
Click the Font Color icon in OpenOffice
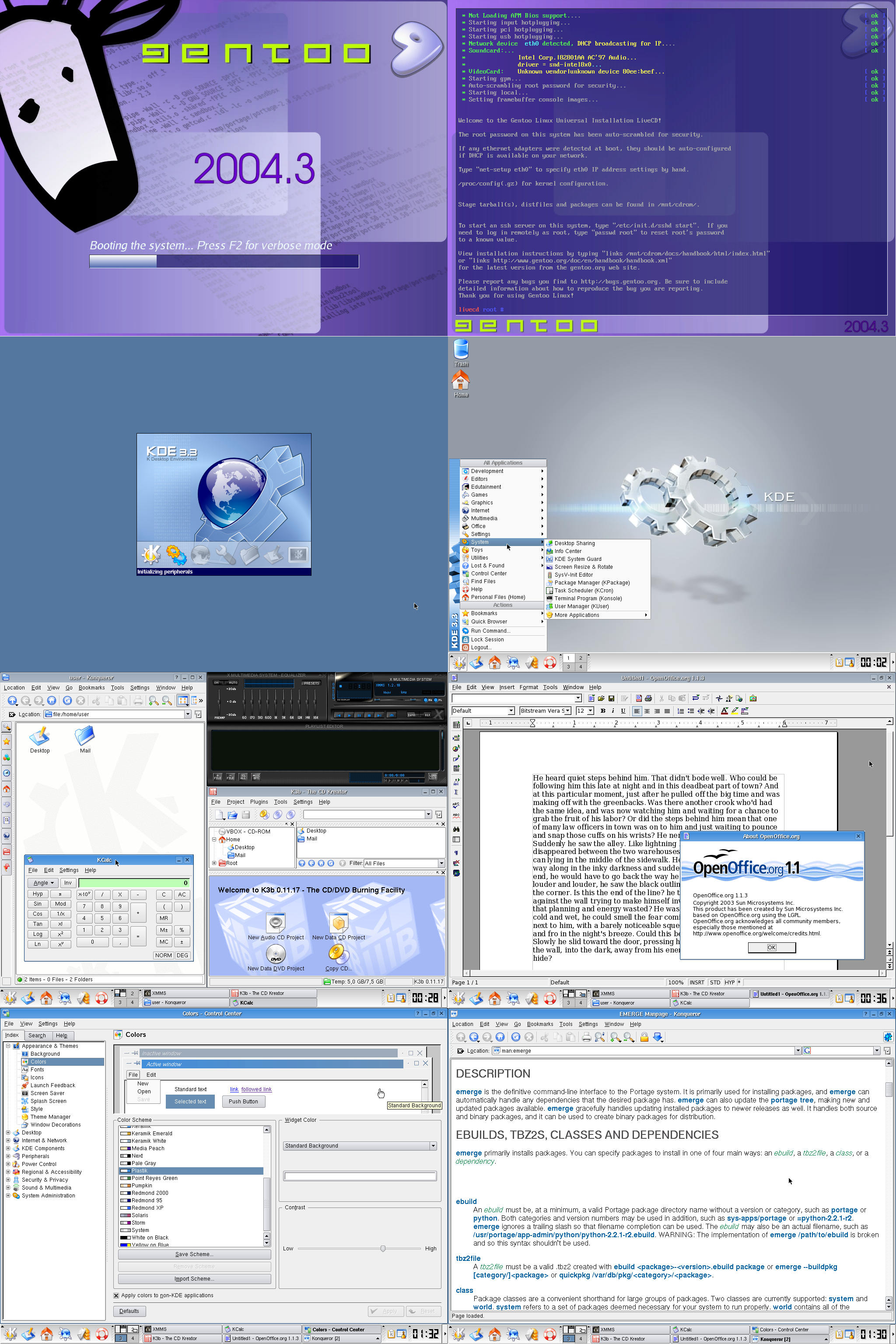724,711
